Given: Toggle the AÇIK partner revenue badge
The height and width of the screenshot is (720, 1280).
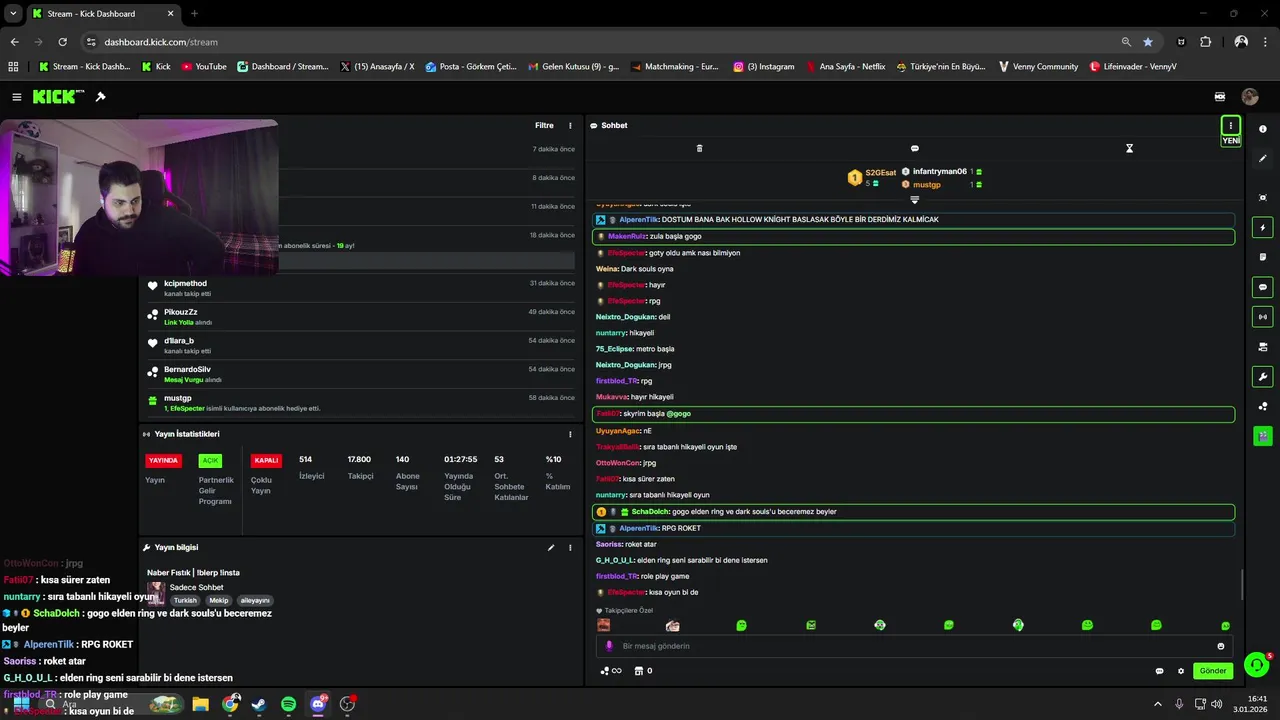Looking at the screenshot, I should (210, 460).
